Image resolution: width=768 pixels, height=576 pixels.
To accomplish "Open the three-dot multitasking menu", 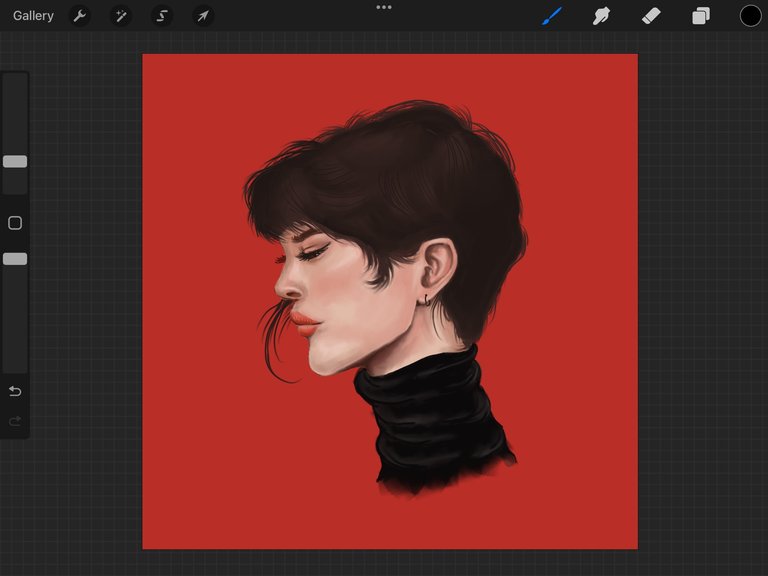I will (384, 7).
